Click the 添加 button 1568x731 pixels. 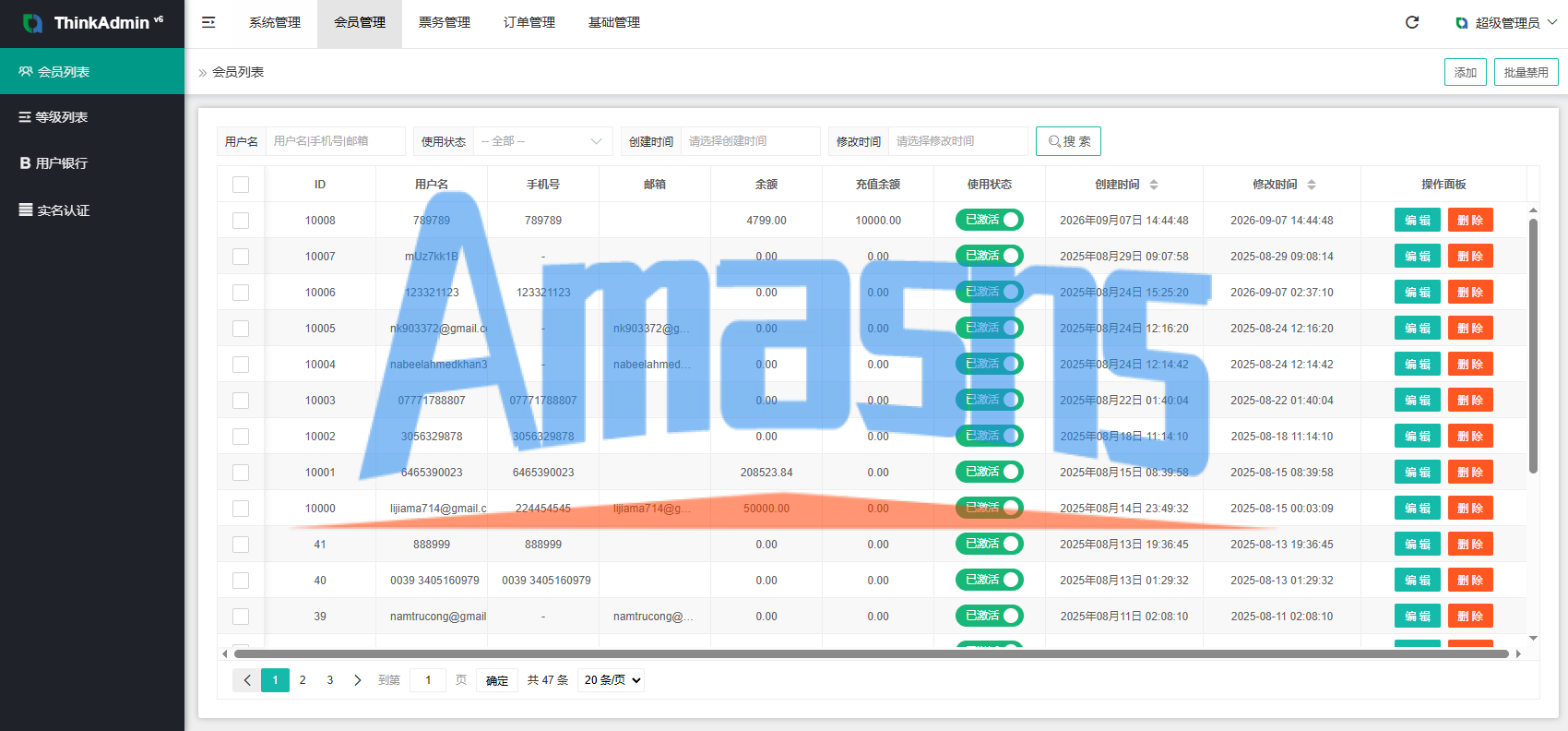pyautogui.click(x=1466, y=72)
